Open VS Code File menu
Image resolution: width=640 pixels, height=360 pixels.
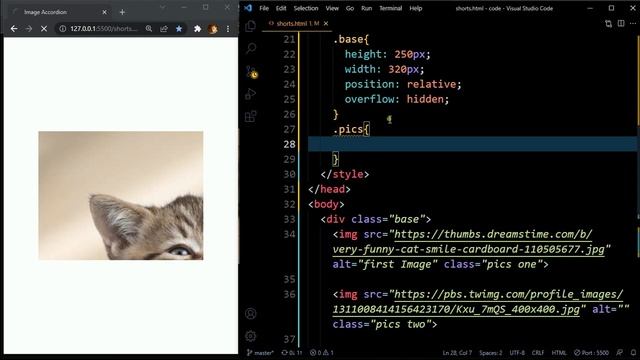[264, 8]
